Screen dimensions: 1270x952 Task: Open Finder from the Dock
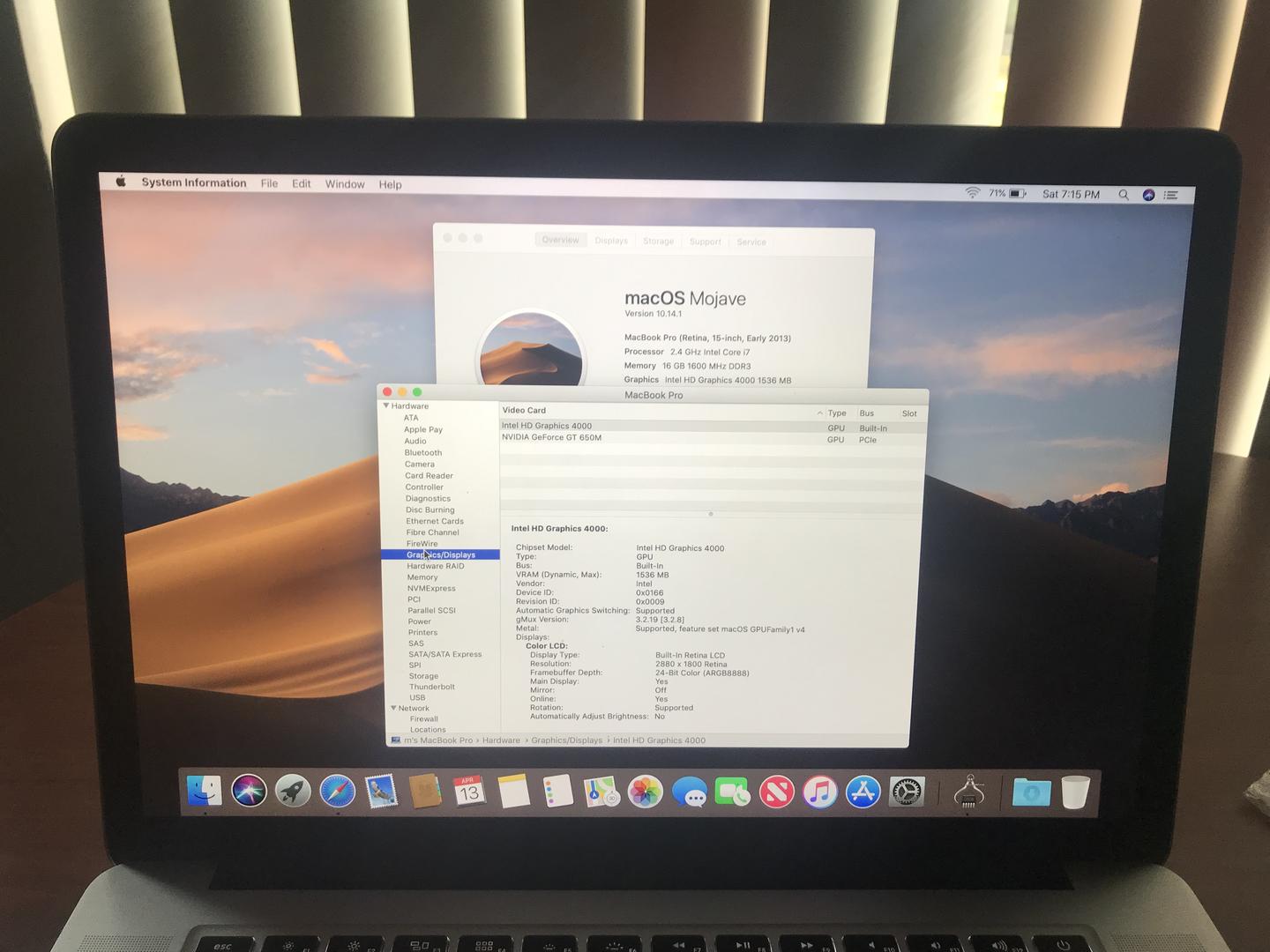[x=204, y=791]
